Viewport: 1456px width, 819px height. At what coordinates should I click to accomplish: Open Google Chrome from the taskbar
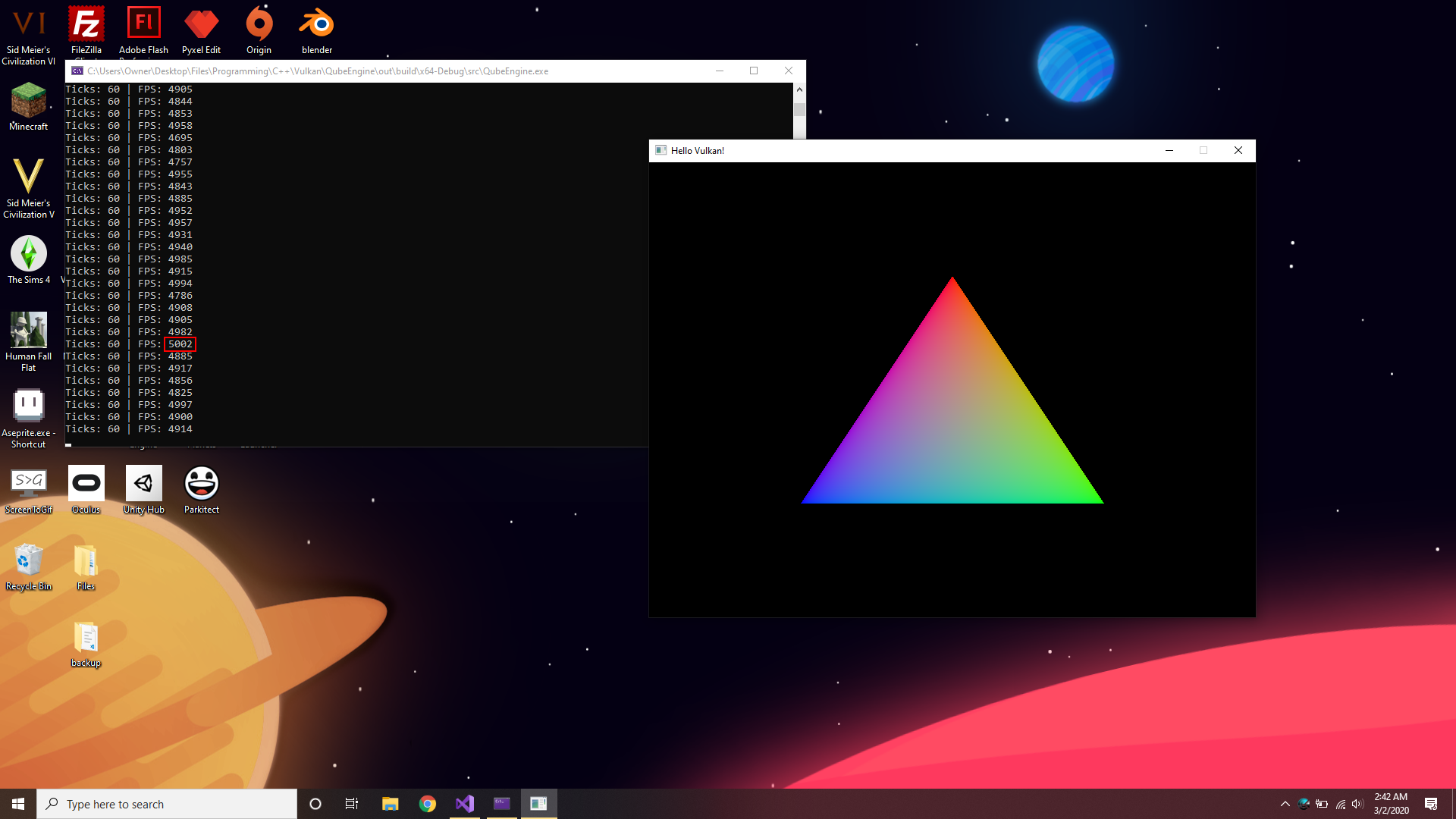[x=428, y=804]
